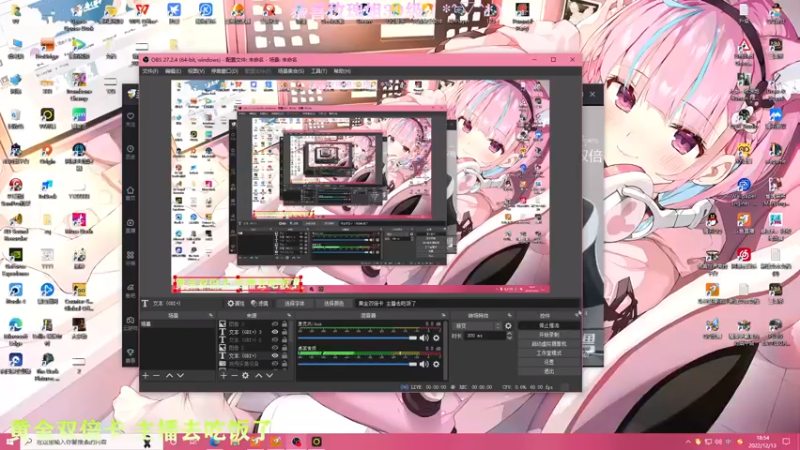Image resolution: width=800 pixels, height=450 pixels.
Task: Open the 工具(T) menu in OBS
Action: [x=319, y=71]
